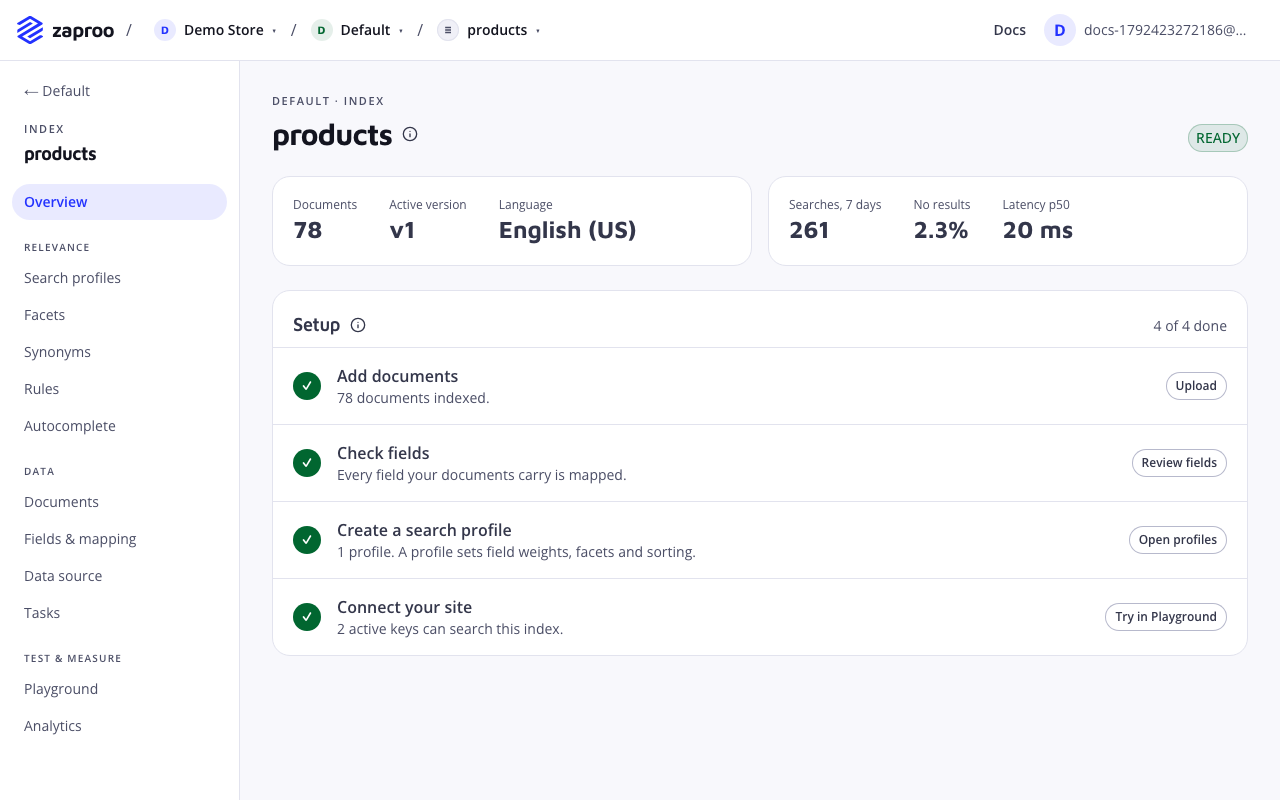Viewport: 1280px width, 800px height.
Task: Open the Docs link
Action: click(1010, 30)
